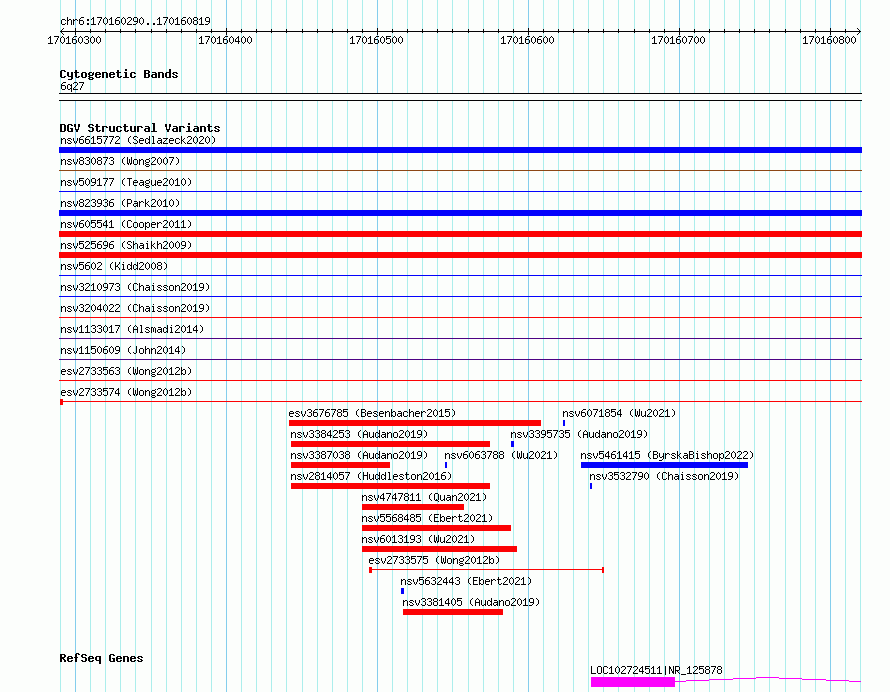
Task: Select the nsv3204022 (Chaisson2019) label
Action: pos(135,308)
